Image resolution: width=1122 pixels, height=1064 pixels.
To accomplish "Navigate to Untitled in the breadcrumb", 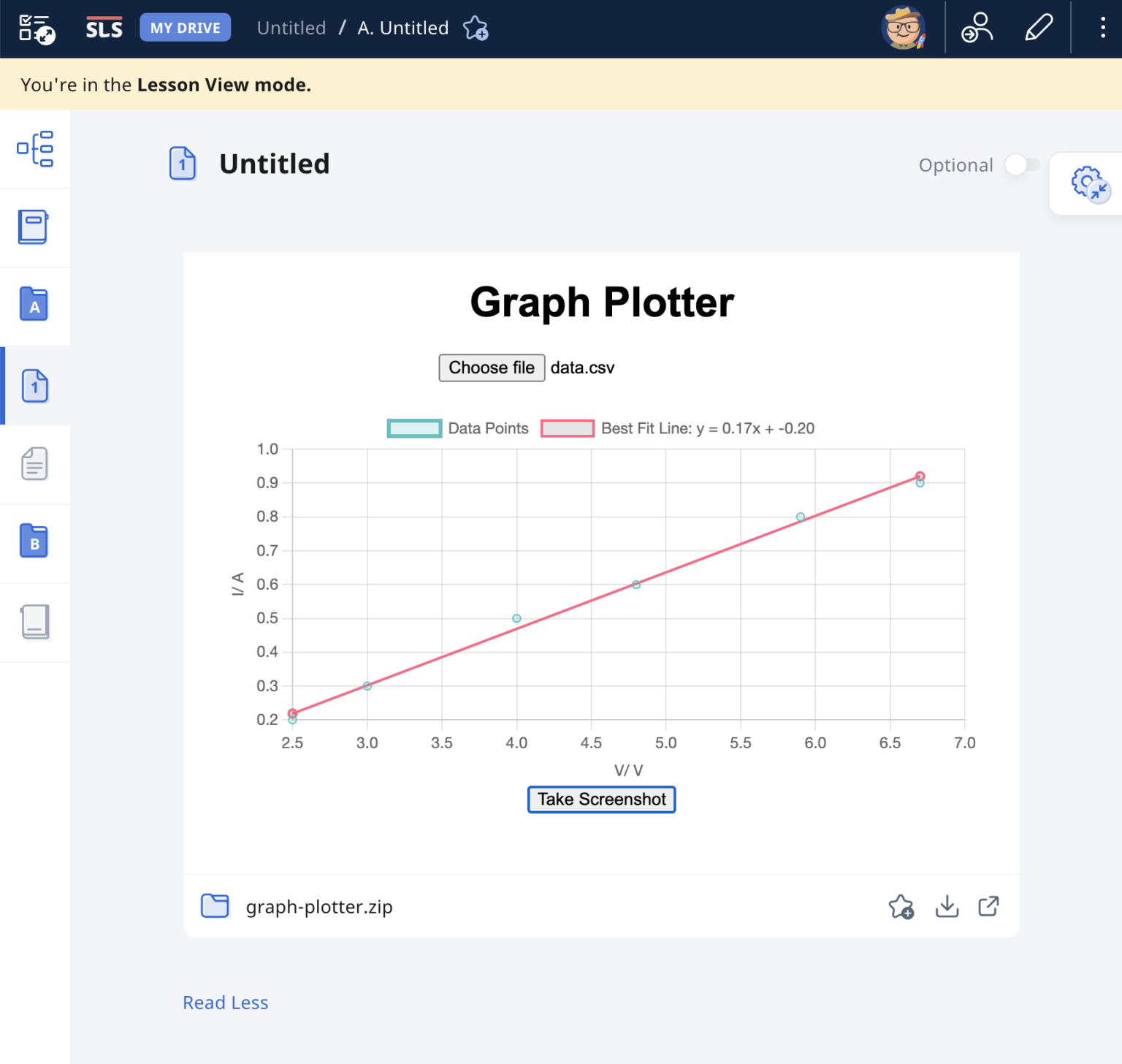I will (x=291, y=28).
